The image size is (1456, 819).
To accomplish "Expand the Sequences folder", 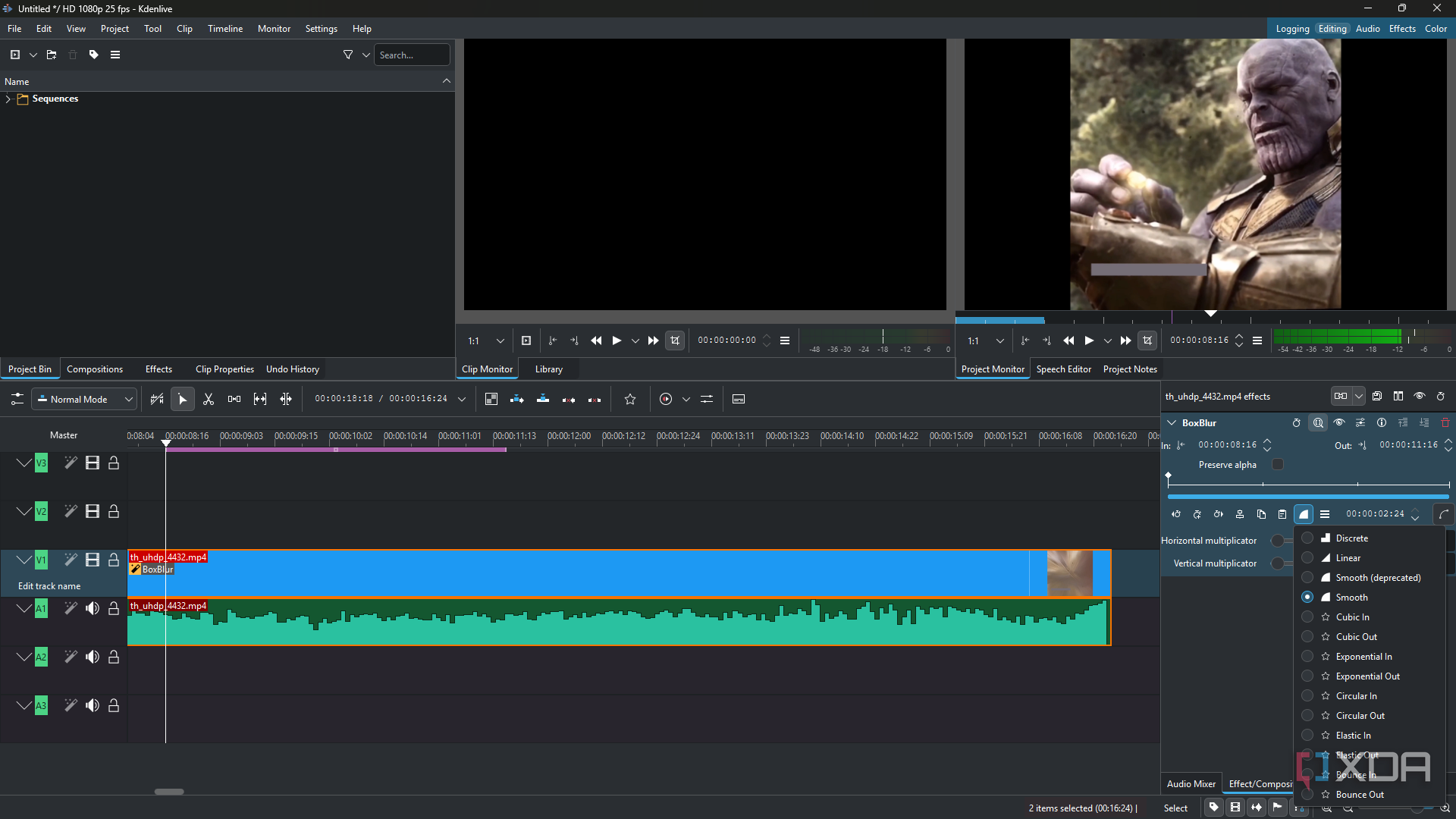I will click(x=8, y=99).
